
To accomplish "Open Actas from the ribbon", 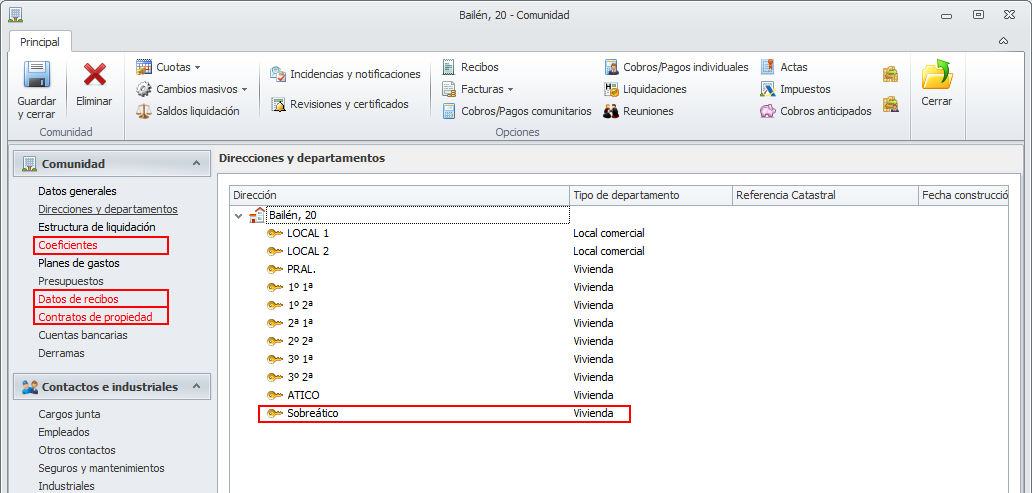I will 793,67.
